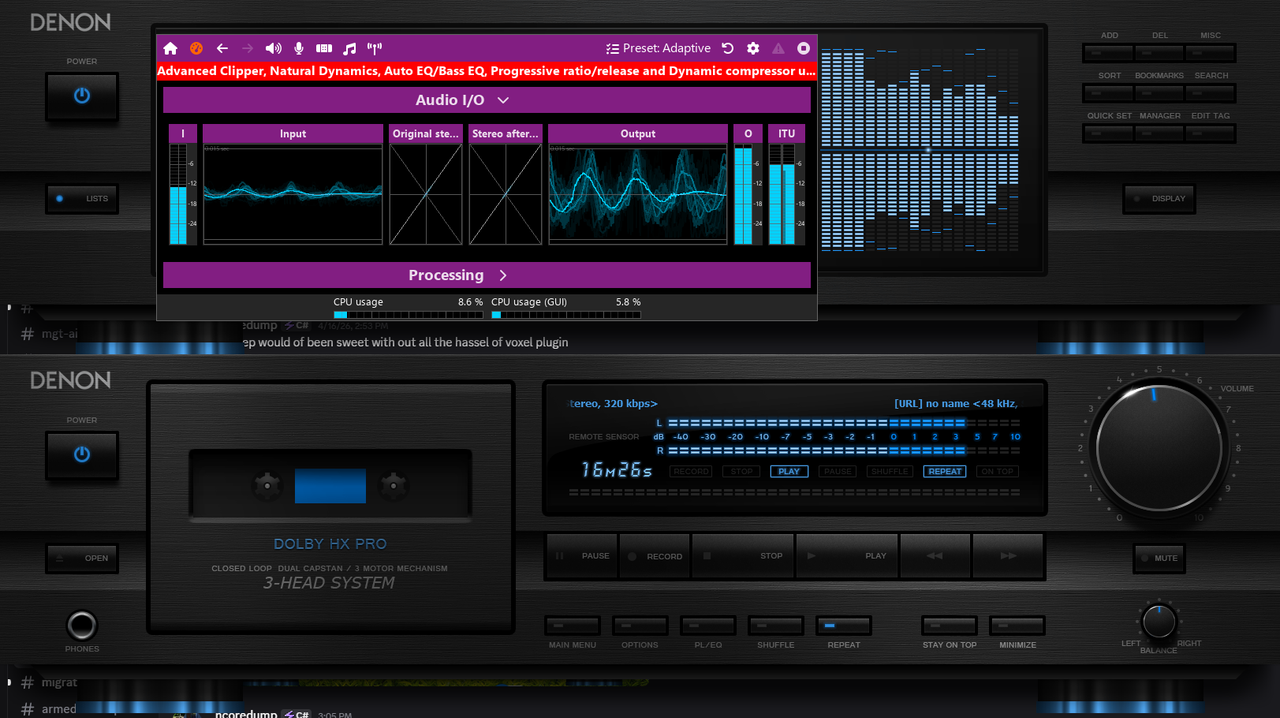Fast forward with the double-right-arrow button
Screen dimensions: 1280x718
(1008, 556)
